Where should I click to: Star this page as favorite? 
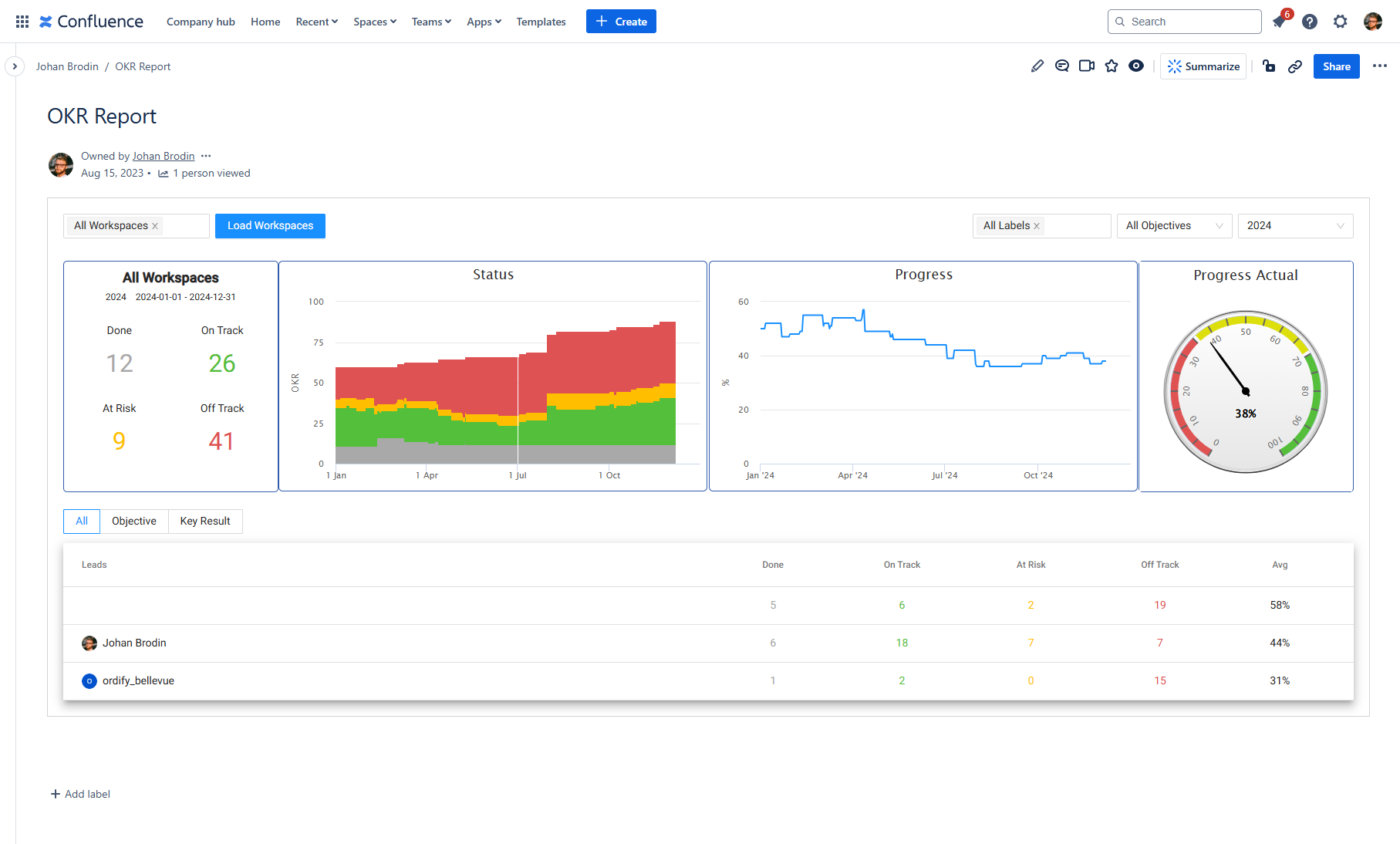coord(1112,66)
